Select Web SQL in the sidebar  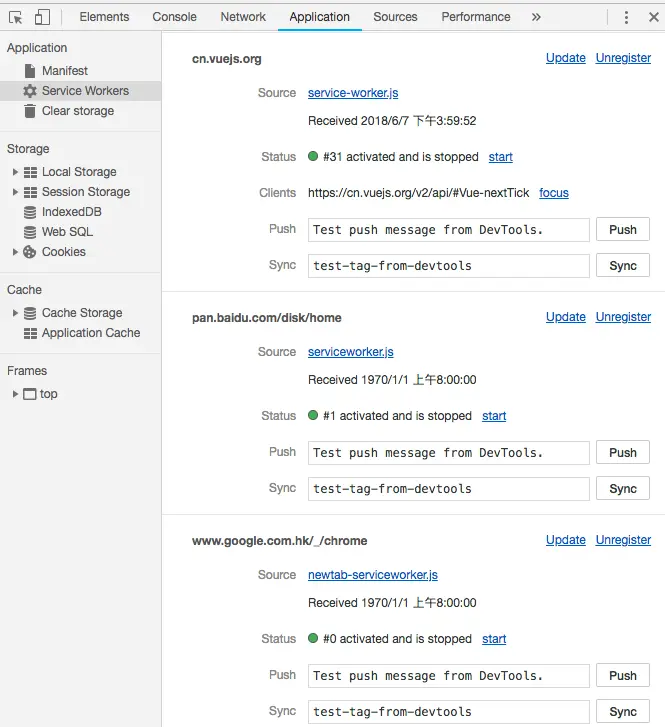[67, 232]
